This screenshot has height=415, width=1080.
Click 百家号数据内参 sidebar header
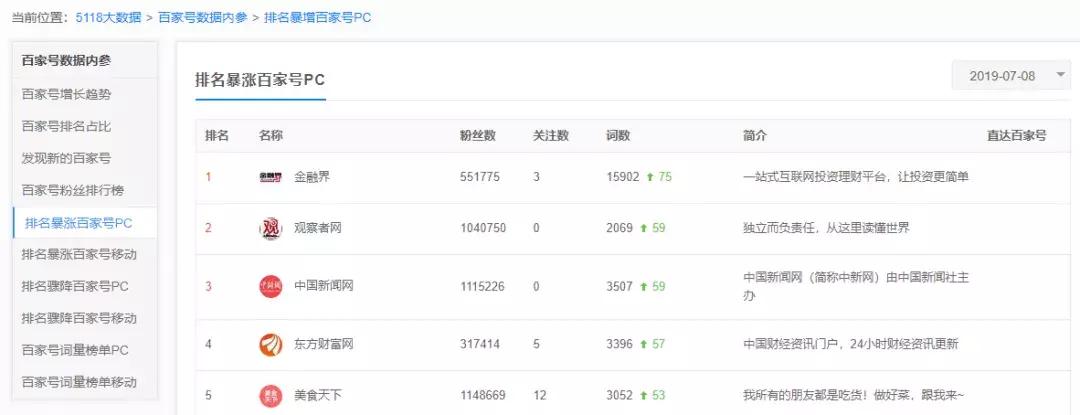click(66, 61)
